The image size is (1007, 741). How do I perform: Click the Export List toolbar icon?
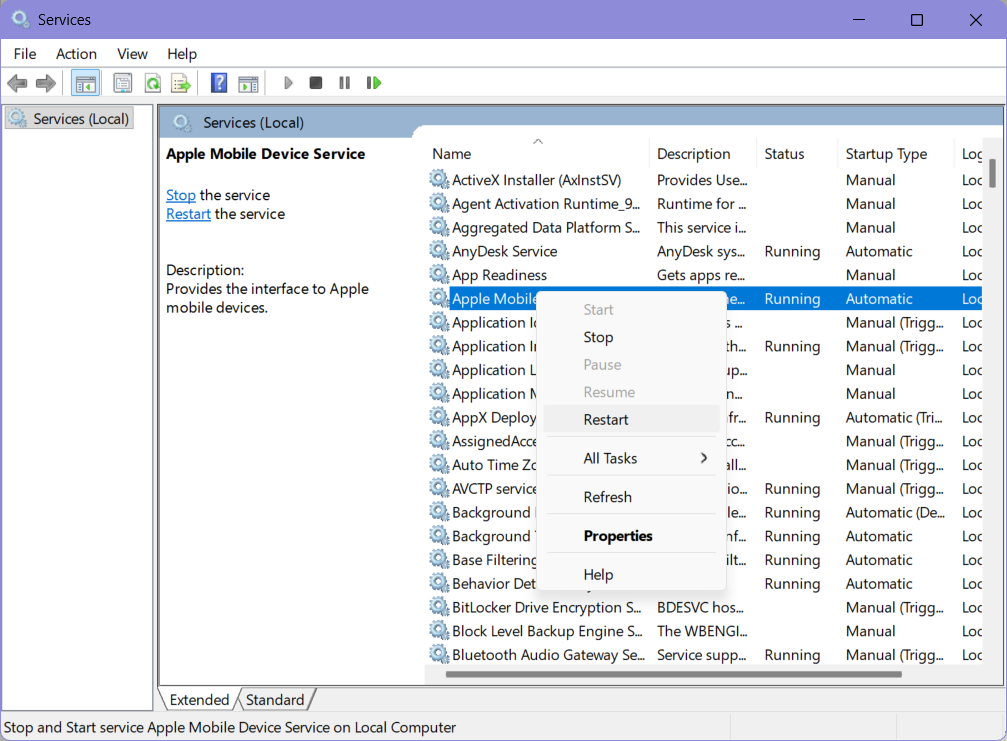point(180,83)
